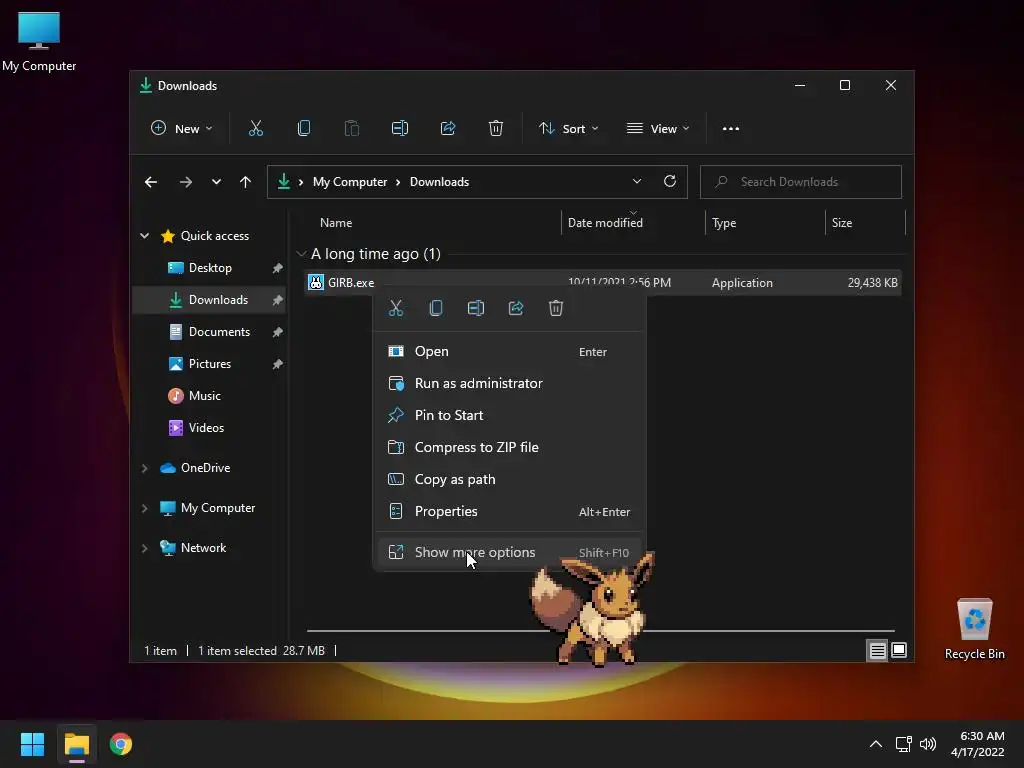Open the Windows Start menu
Viewport: 1024px width, 768px height.
(x=32, y=744)
